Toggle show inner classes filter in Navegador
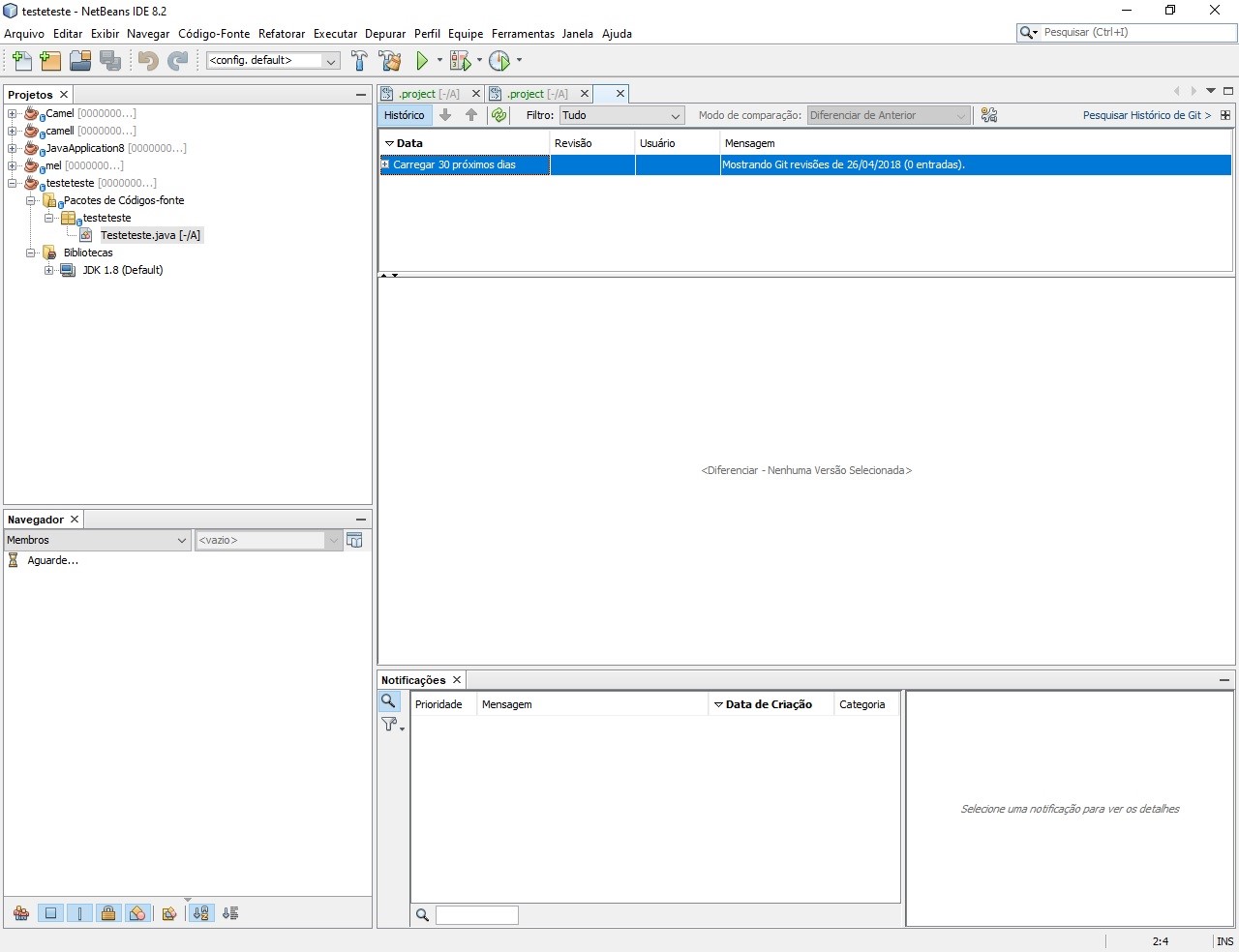The width and height of the screenshot is (1239, 952). point(137,912)
